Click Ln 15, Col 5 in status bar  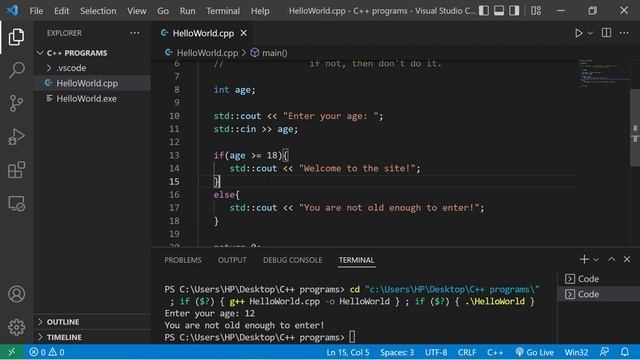point(348,352)
